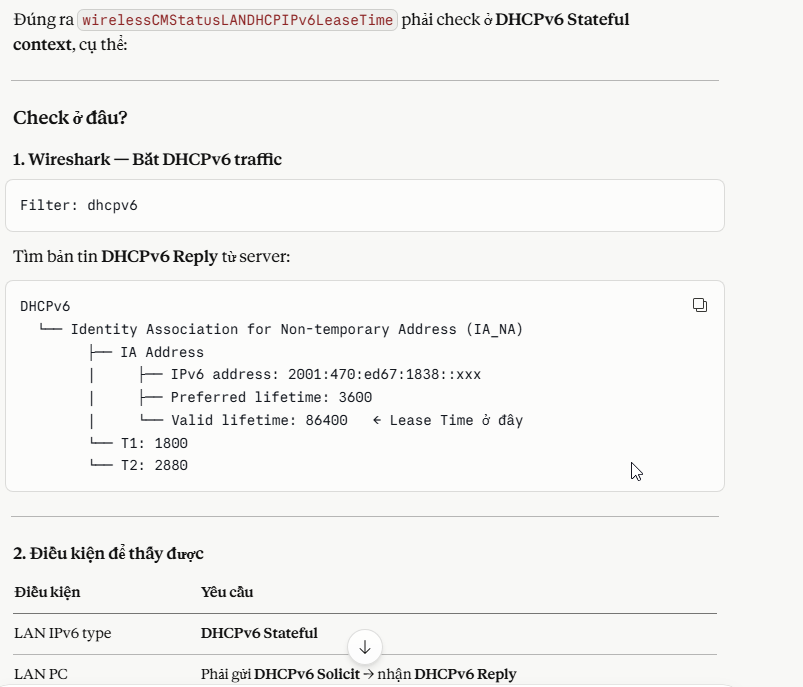Click the scroll-to-bottom arrow button
Screen dimensions: 803x687
[365, 647]
